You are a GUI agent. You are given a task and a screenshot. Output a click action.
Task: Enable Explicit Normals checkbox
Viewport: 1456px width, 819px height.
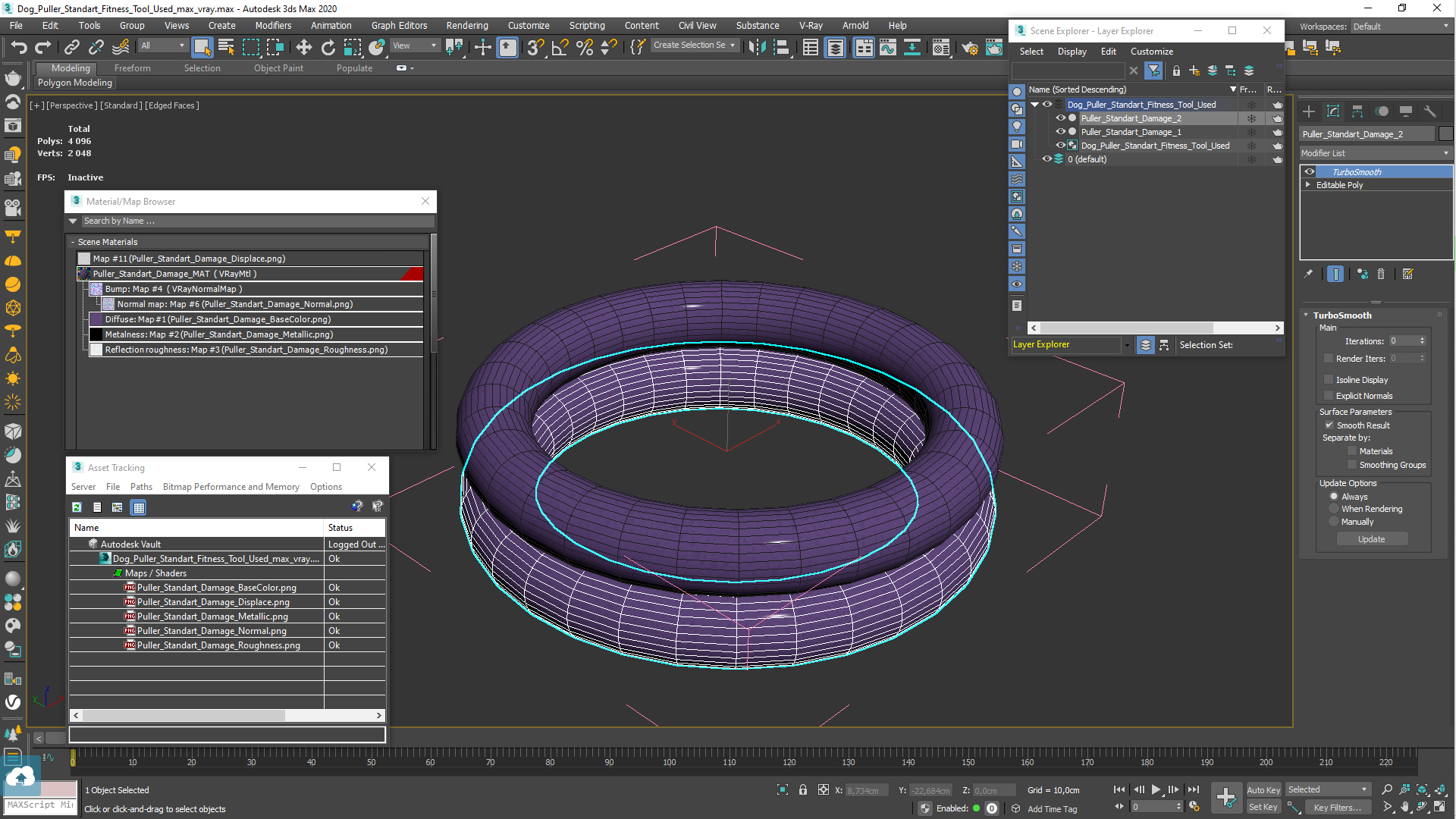tap(1329, 395)
